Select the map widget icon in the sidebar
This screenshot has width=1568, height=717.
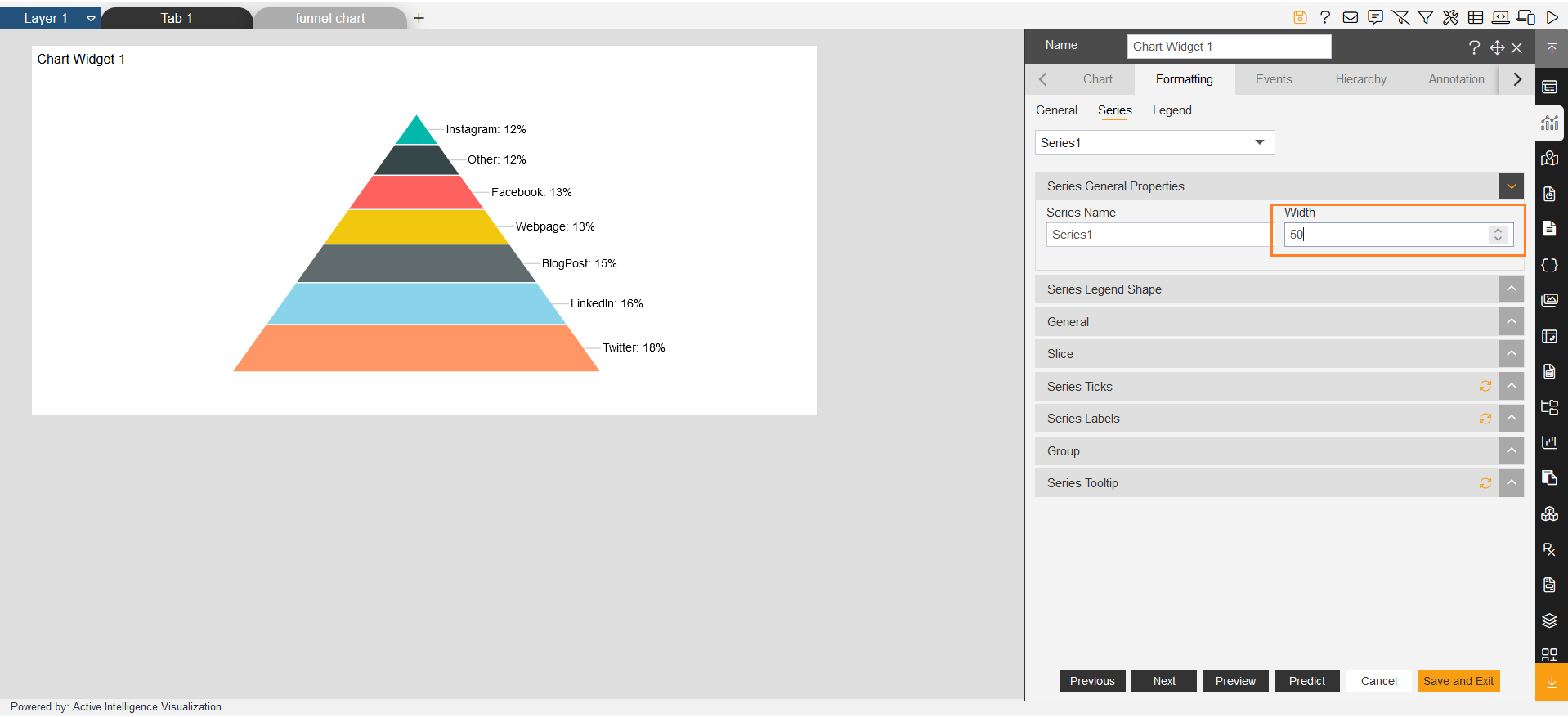click(x=1550, y=158)
